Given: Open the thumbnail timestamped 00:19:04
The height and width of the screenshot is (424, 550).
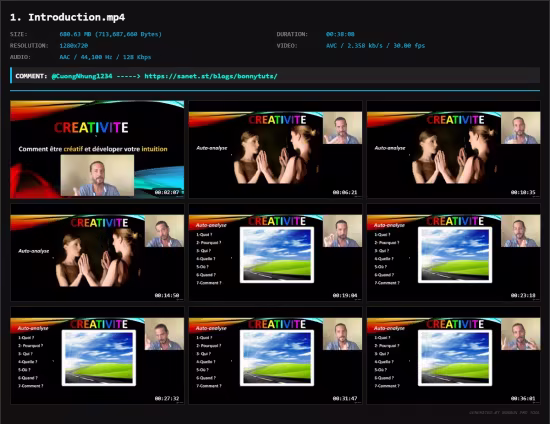Looking at the screenshot, I should tap(275, 253).
